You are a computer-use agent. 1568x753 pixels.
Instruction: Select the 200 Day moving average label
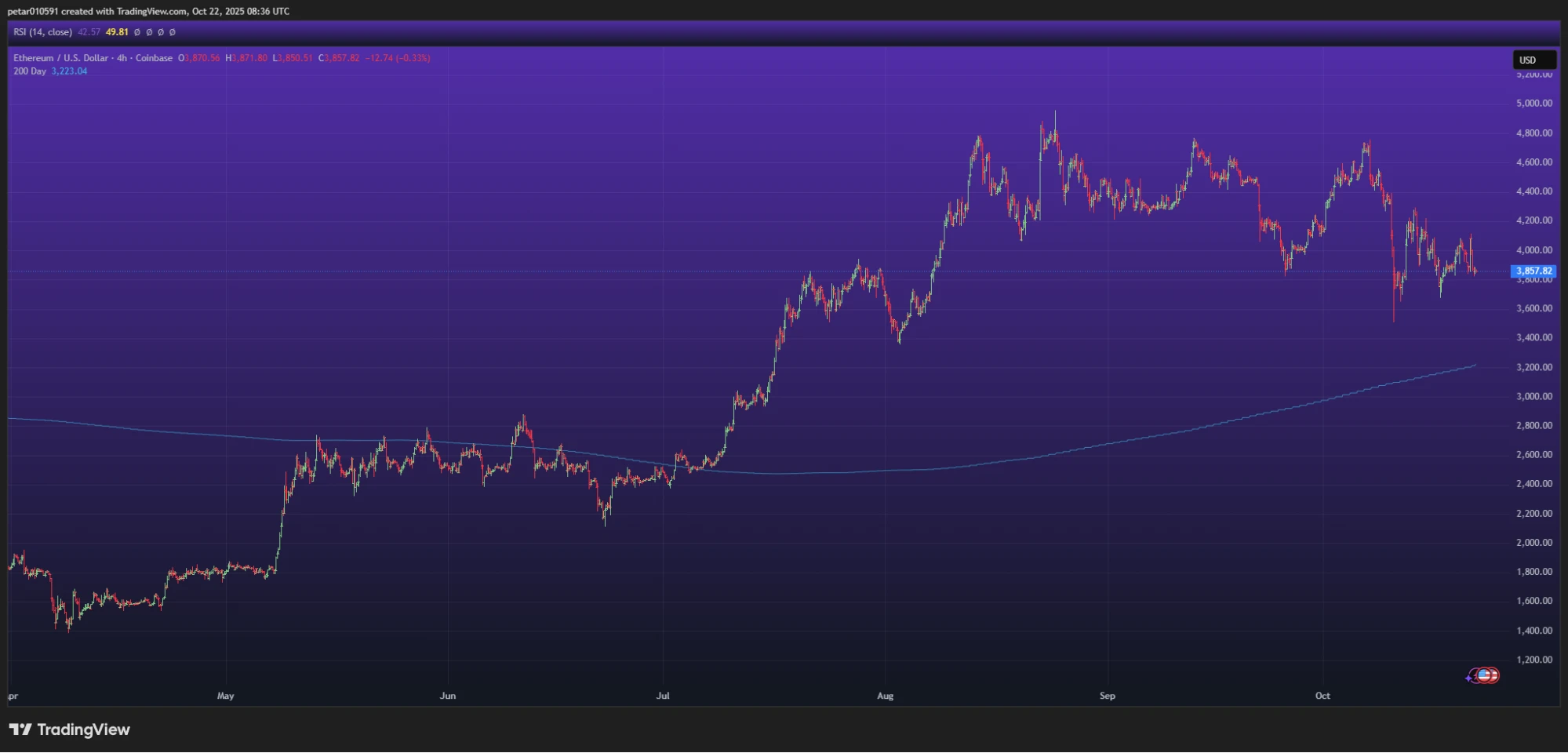30,71
